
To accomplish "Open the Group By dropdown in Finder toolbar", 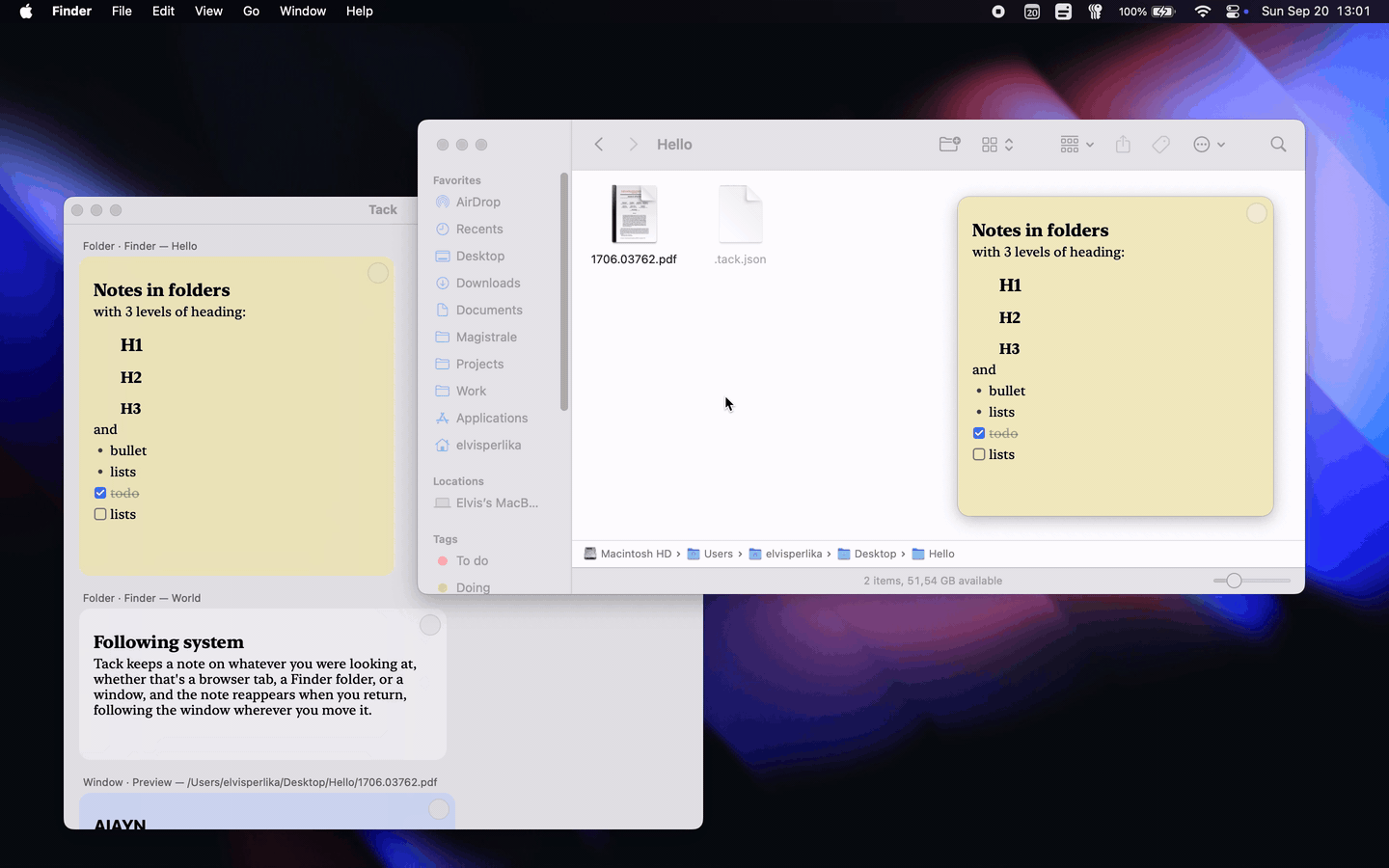I will tap(1077, 145).
